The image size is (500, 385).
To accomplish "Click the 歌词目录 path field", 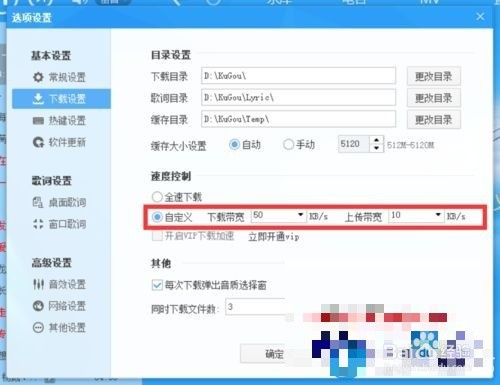I will point(298,97).
